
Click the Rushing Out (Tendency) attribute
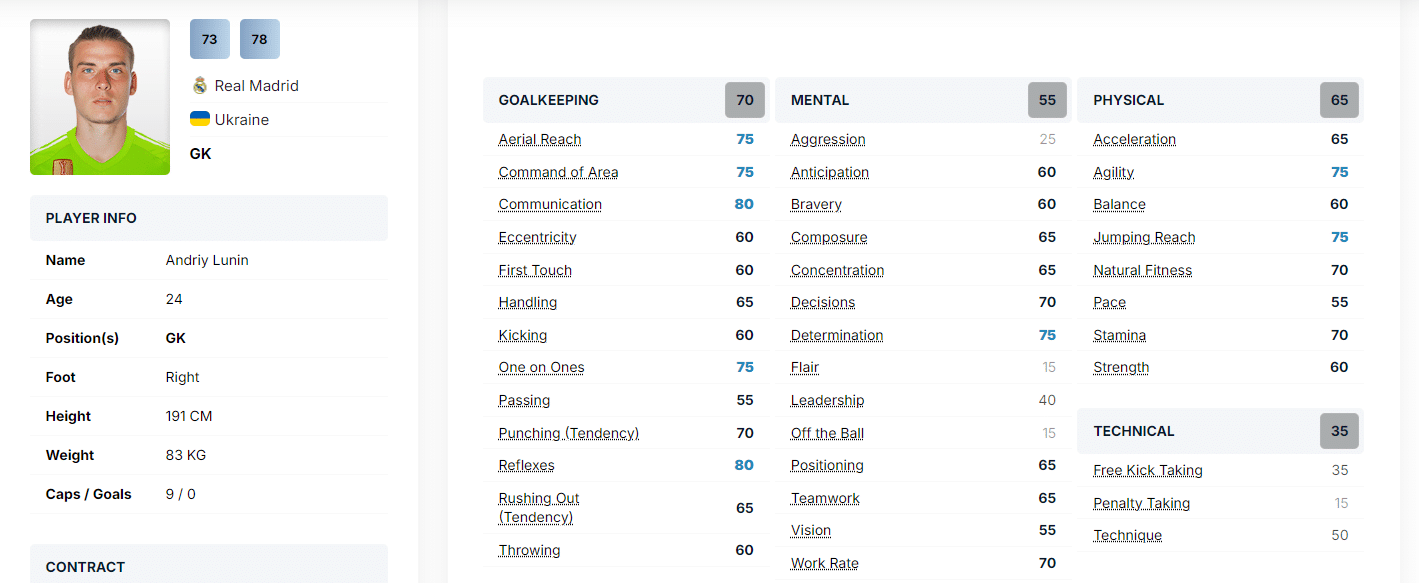[539, 507]
